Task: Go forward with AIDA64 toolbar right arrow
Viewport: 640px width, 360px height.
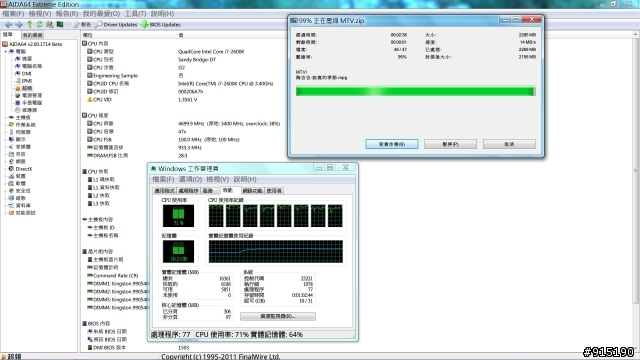Action: (x=19, y=24)
